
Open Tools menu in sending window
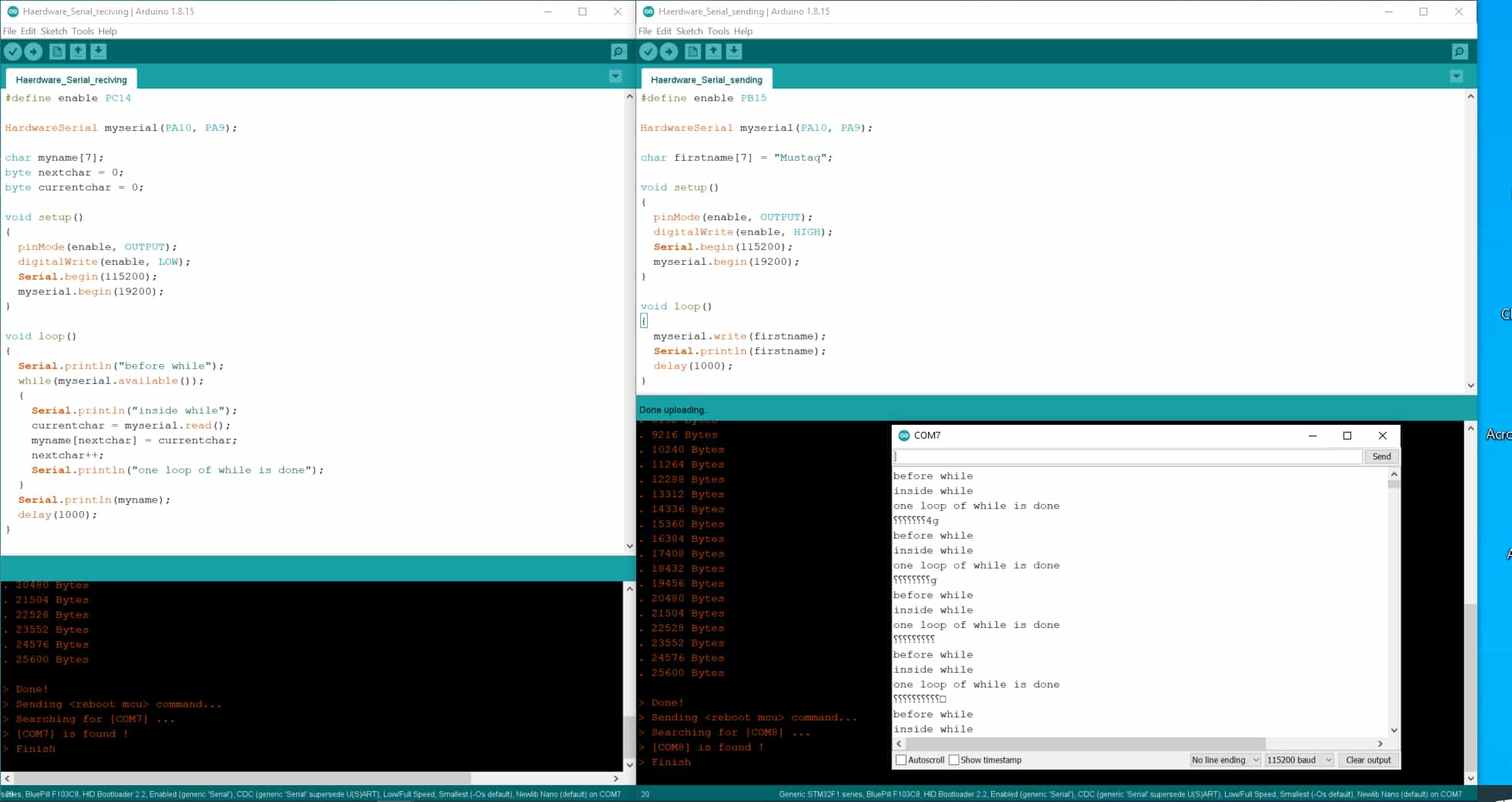point(718,31)
